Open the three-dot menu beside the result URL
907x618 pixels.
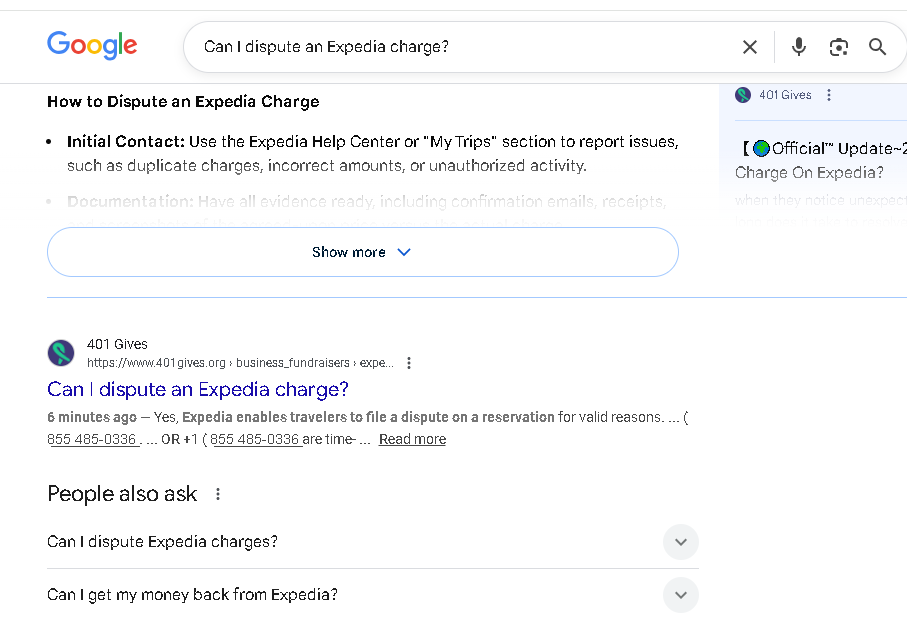(x=409, y=363)
